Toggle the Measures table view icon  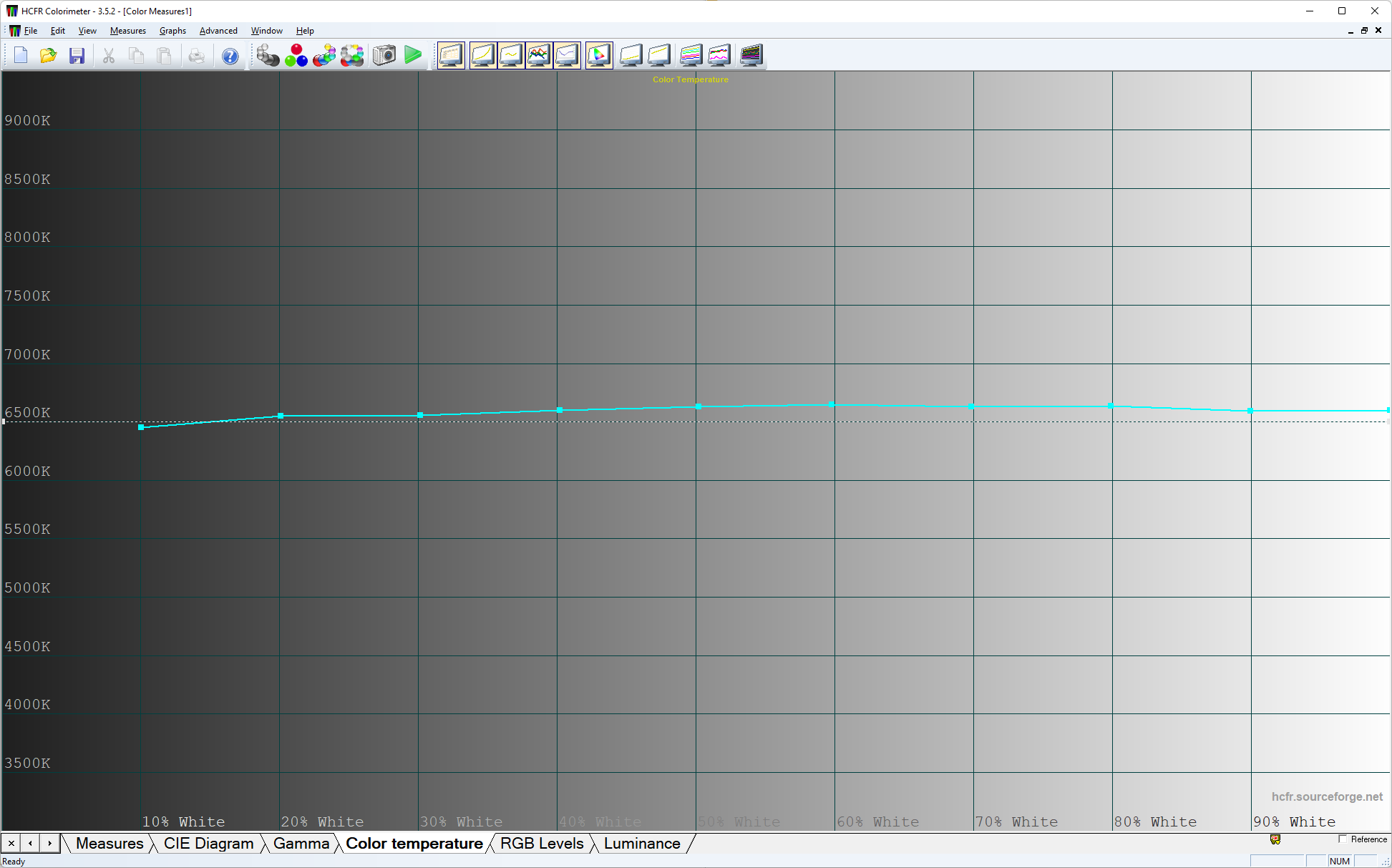451,55
